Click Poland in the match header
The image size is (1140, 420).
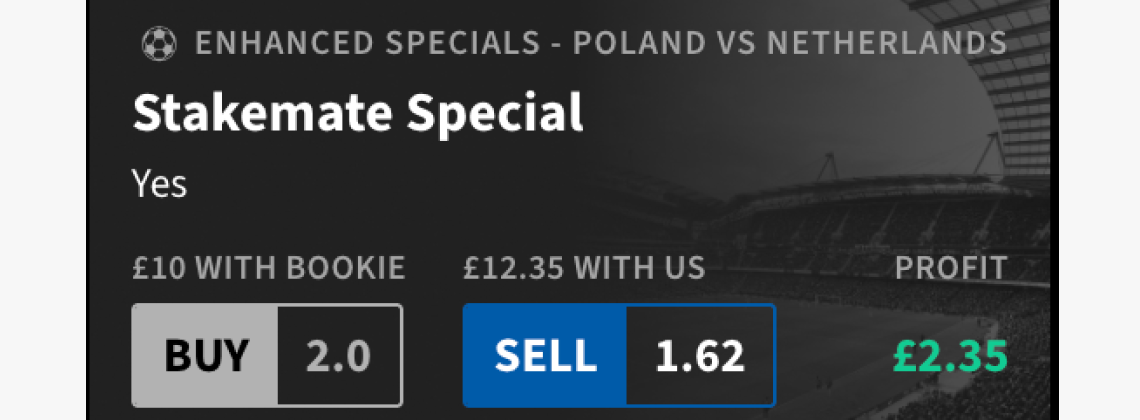(x=634, y=44)
